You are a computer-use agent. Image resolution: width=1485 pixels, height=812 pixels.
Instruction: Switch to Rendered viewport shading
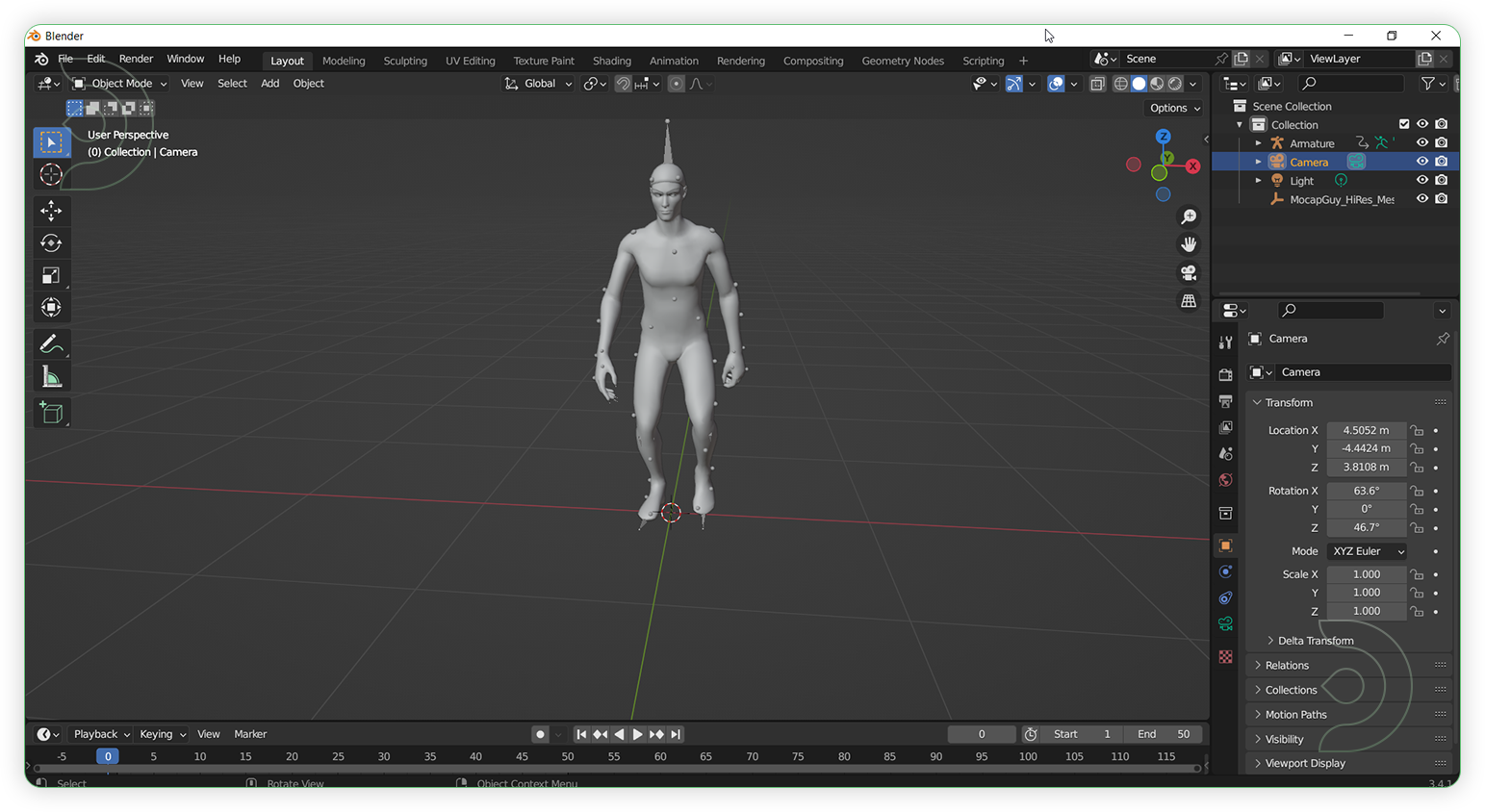click(1174, 84)
